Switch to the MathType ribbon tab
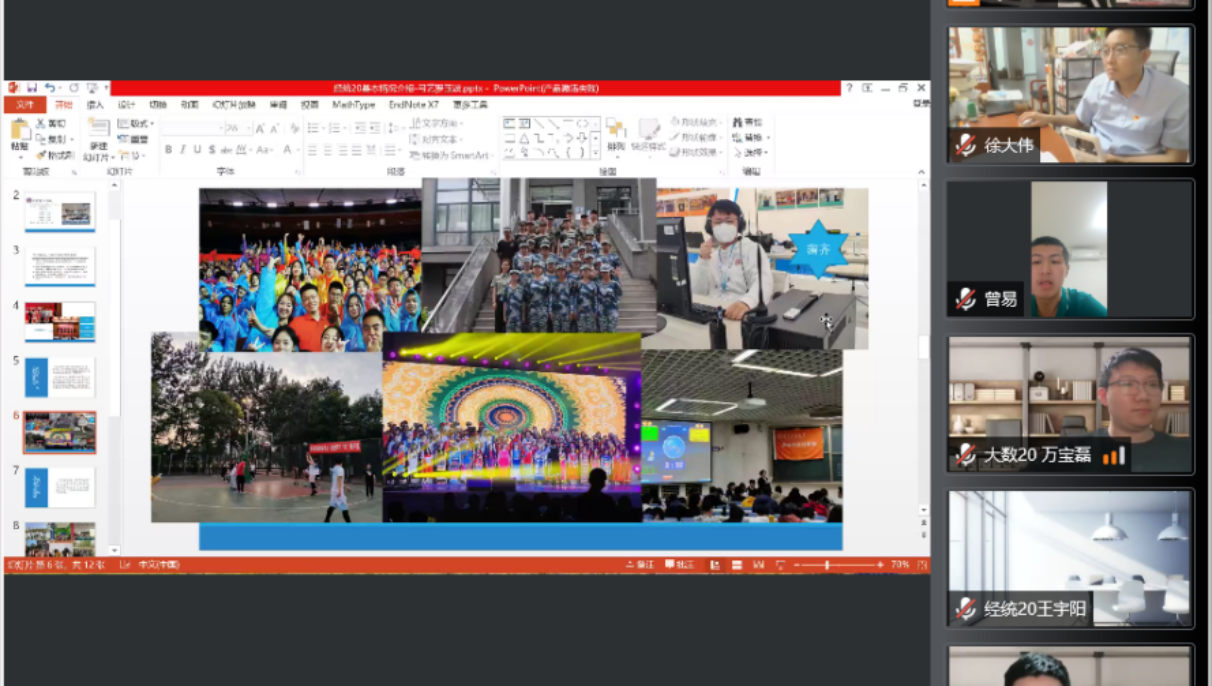The height and width of the screenshot is (686, 1212). pyautogui.click(x=353, y=105)
